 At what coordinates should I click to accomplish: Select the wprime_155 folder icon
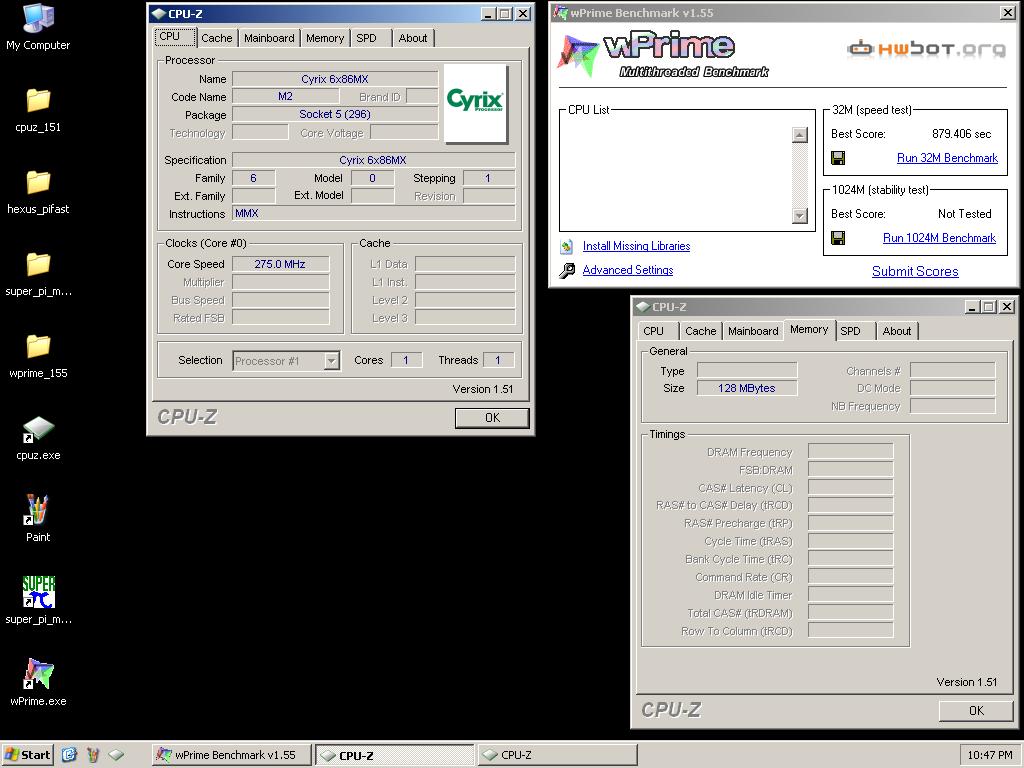pos(38,357)
